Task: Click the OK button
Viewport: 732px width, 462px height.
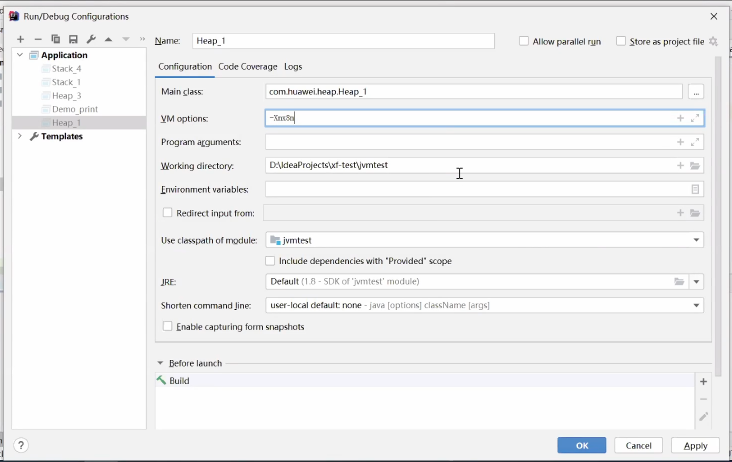Action: 581,445
